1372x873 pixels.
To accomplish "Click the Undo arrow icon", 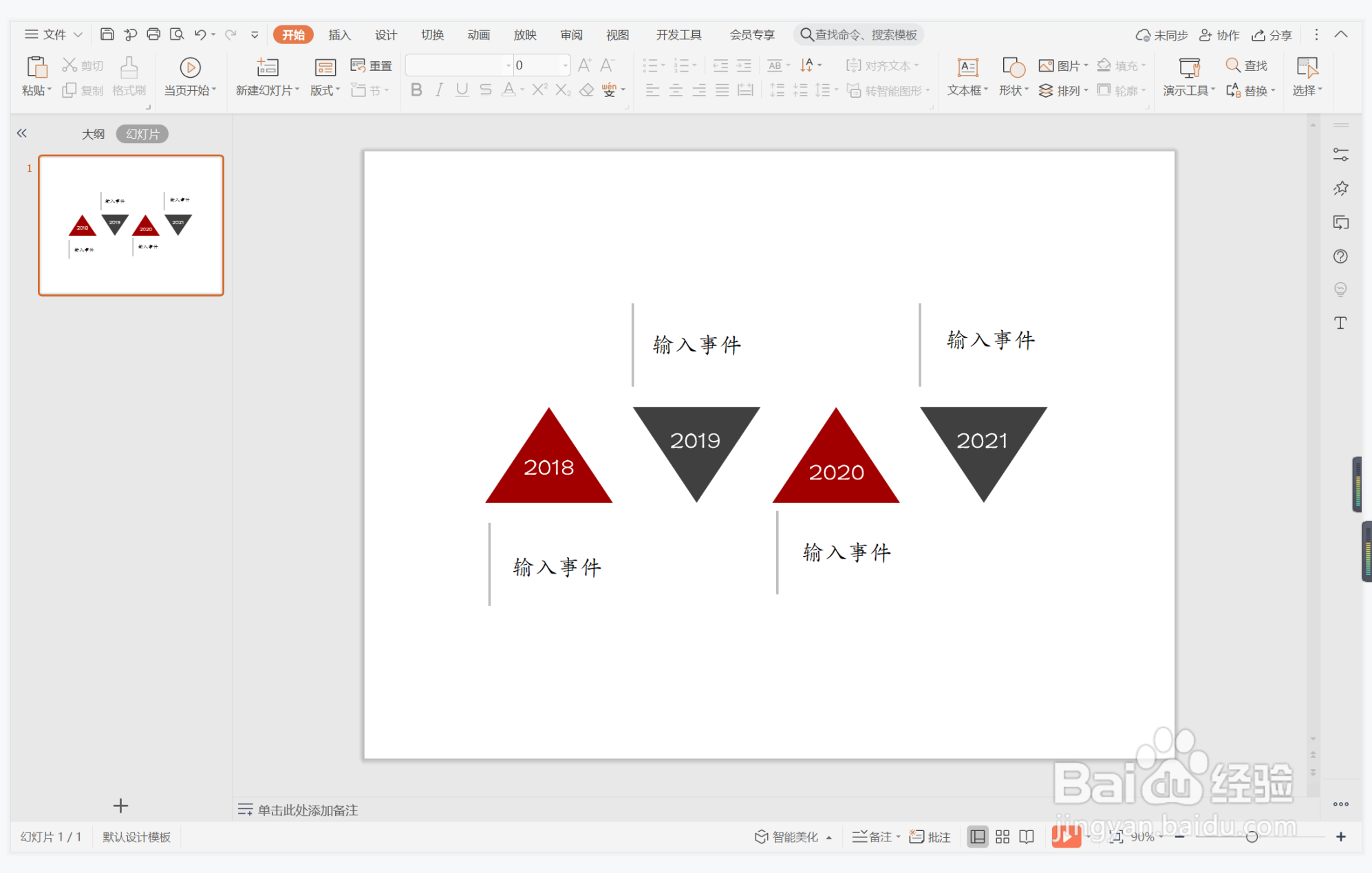I will [200, 34].
